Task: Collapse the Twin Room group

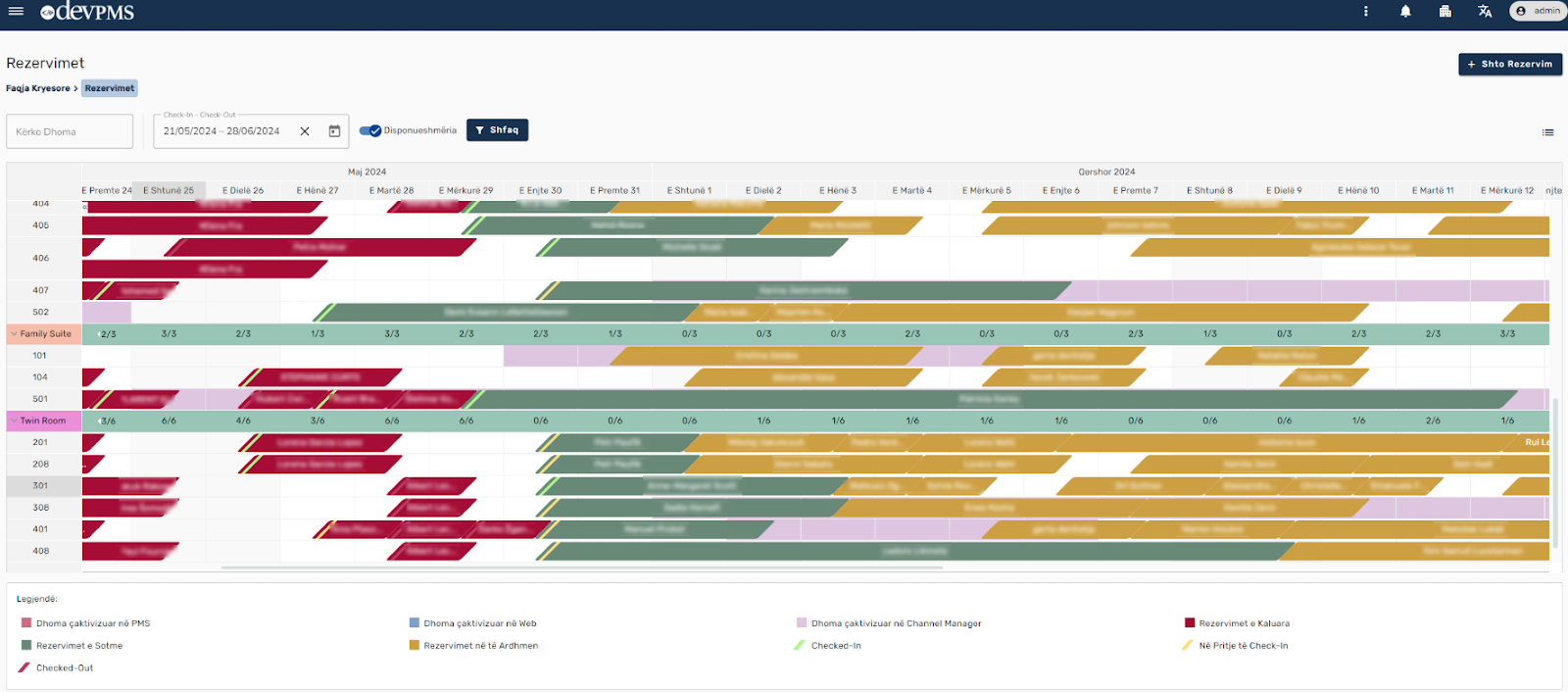Action: pos(14,421)
